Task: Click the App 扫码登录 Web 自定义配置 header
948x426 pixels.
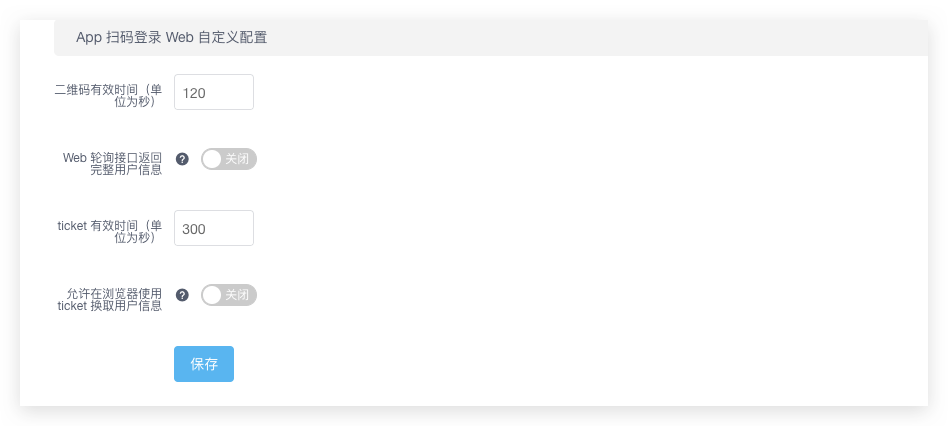Action: pyautogui.click(x=172, y=37)
